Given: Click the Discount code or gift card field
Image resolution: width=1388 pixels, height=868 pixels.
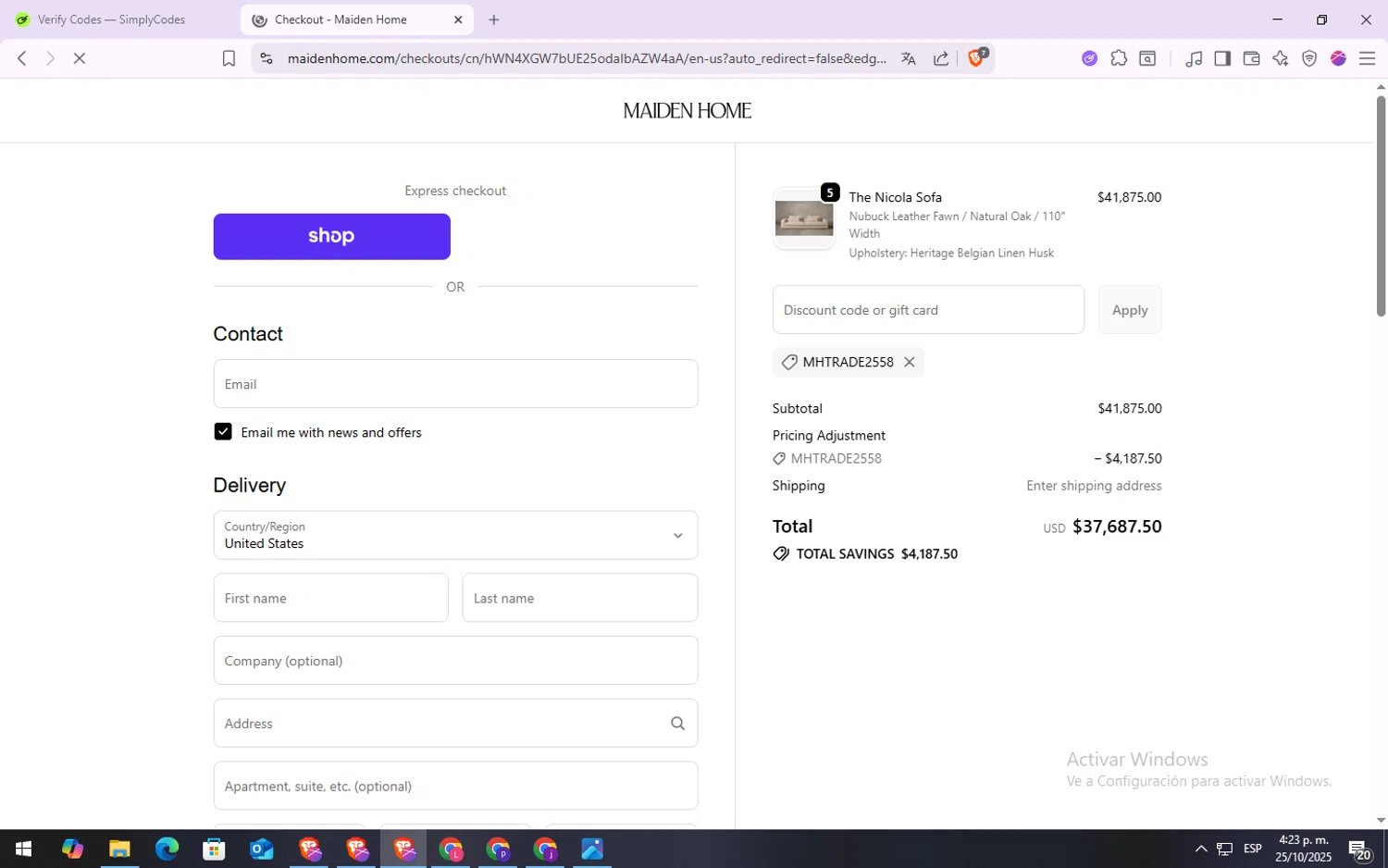Looking at the screenshot, I should click(928, 310).
